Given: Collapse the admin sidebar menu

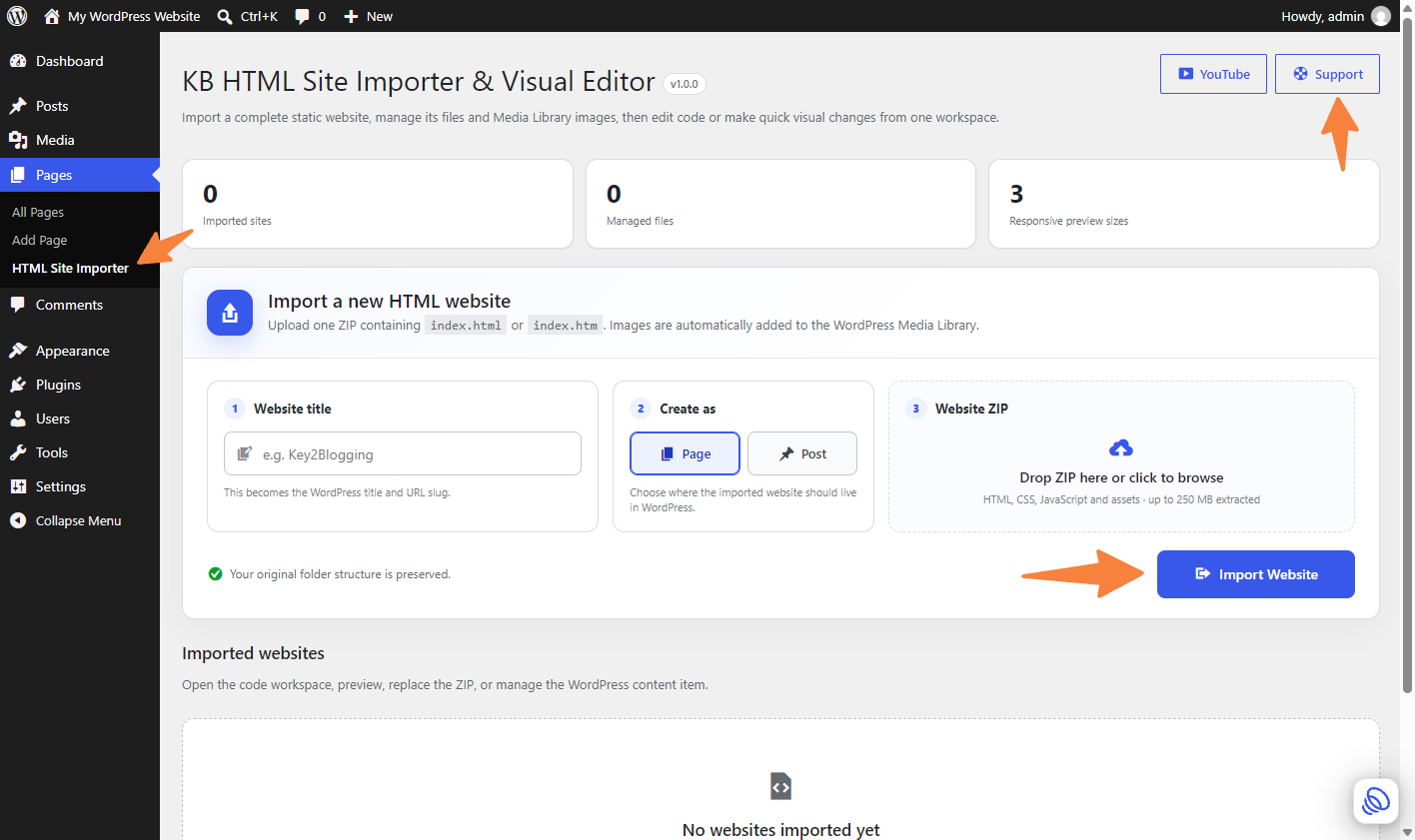Looking at the screenshot, I should (80, 520).
